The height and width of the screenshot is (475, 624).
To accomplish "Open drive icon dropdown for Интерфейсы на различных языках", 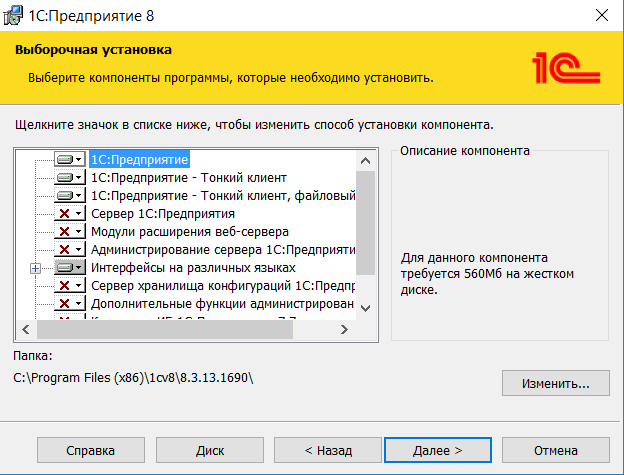I will [x=69, y=268].
